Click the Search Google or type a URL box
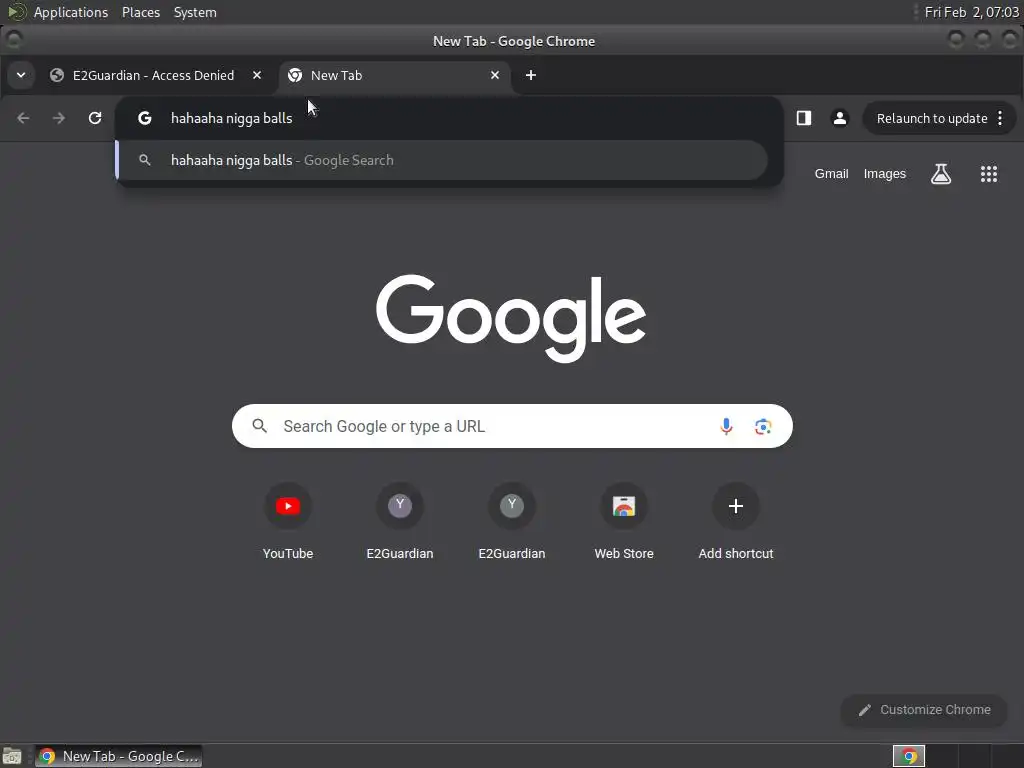This screenshot has width=1024, height=768. [512, 426]
